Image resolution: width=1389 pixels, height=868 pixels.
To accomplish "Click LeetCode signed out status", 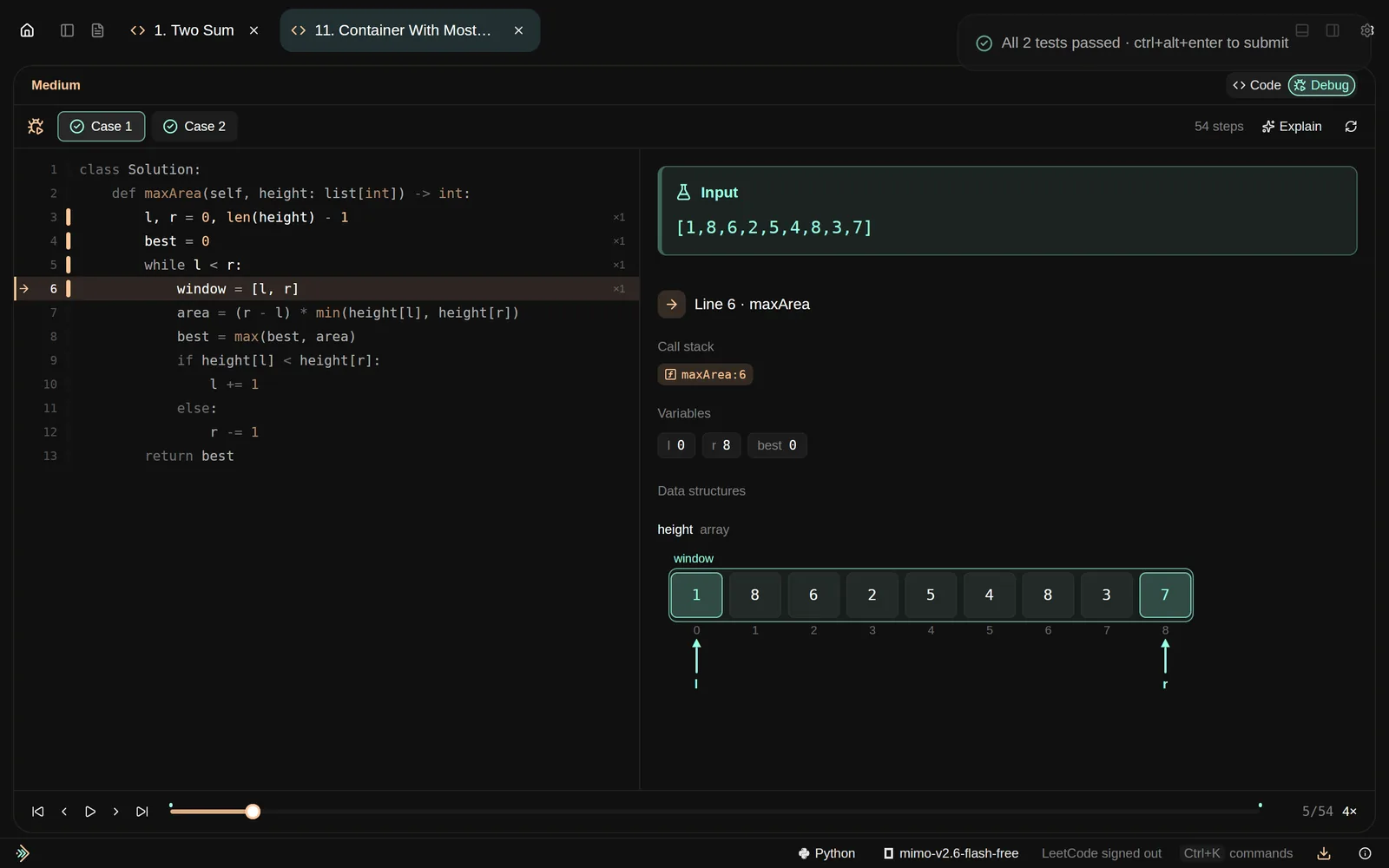I will pyautogui.click(x=1102, y=853).
